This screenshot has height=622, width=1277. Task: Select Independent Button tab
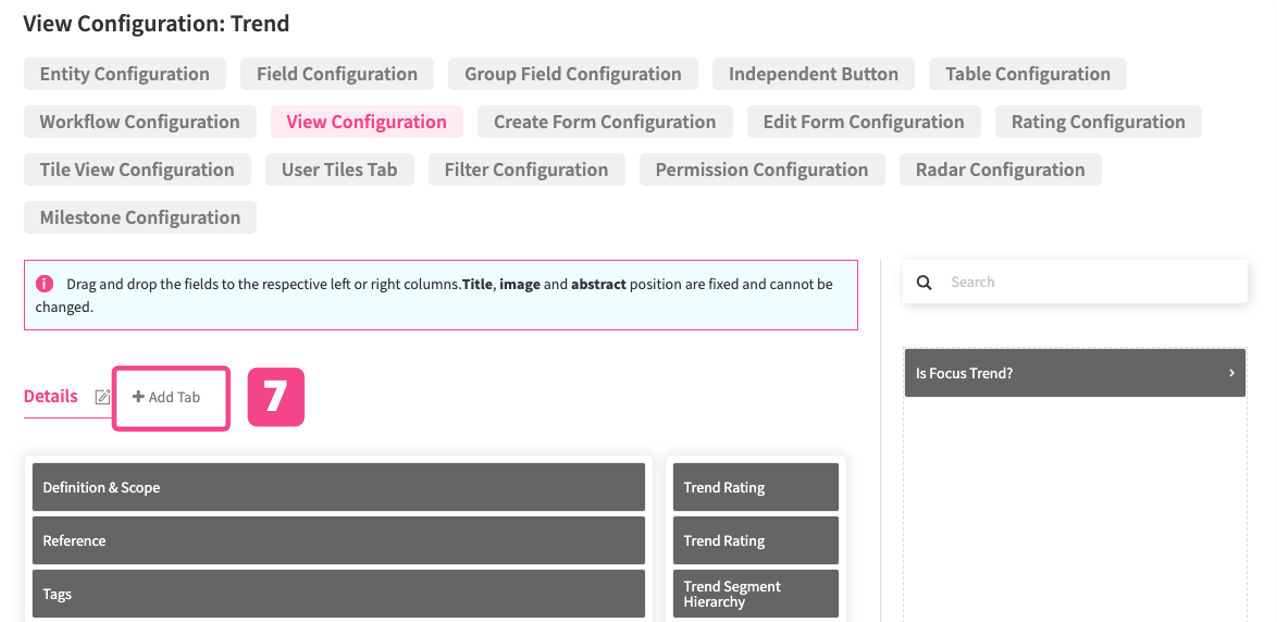(813, 74)
